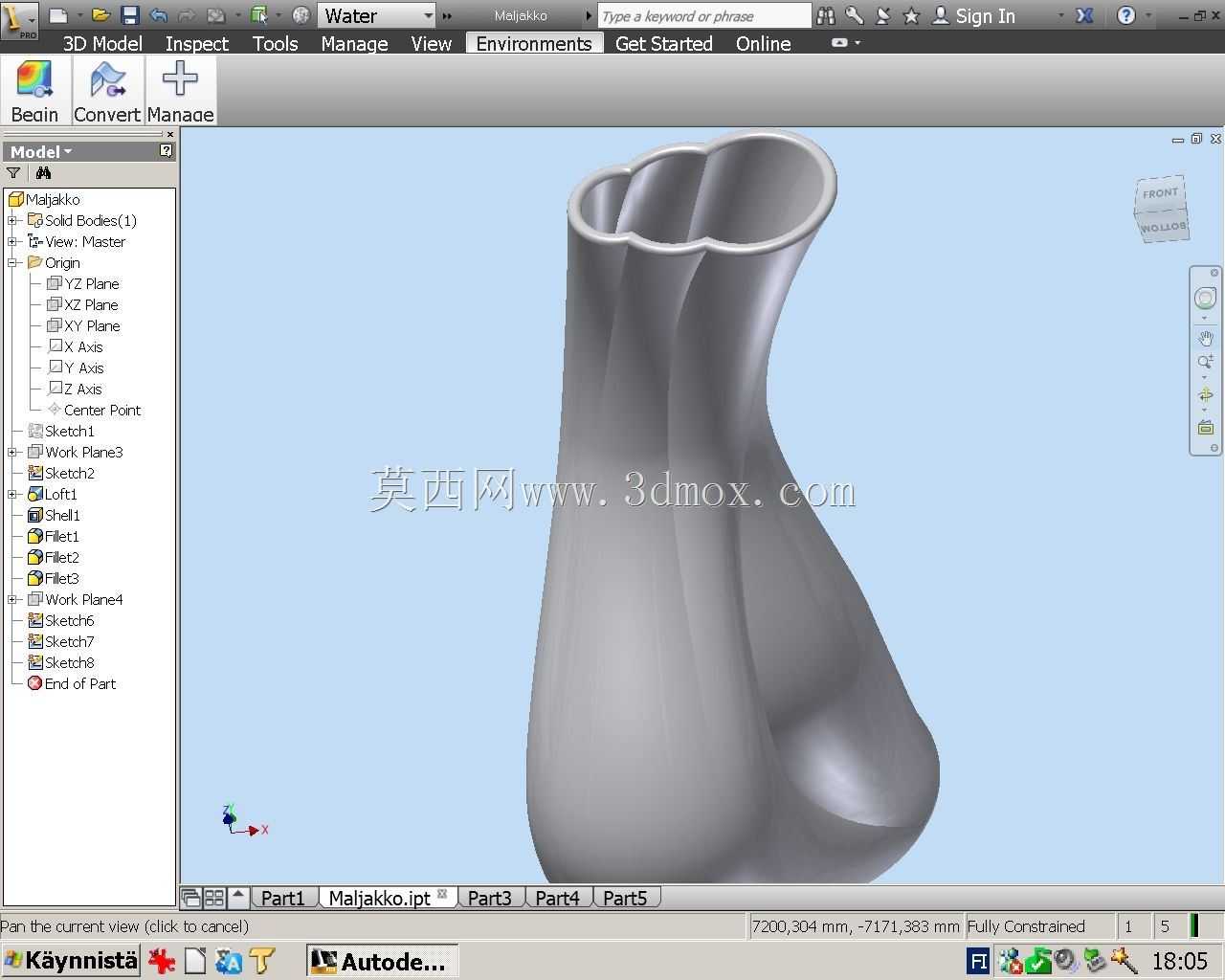This screenshot has width=1225, height=980.
Task: Click the Pan hand icon in navigation bar
Action: (1205, 338)
